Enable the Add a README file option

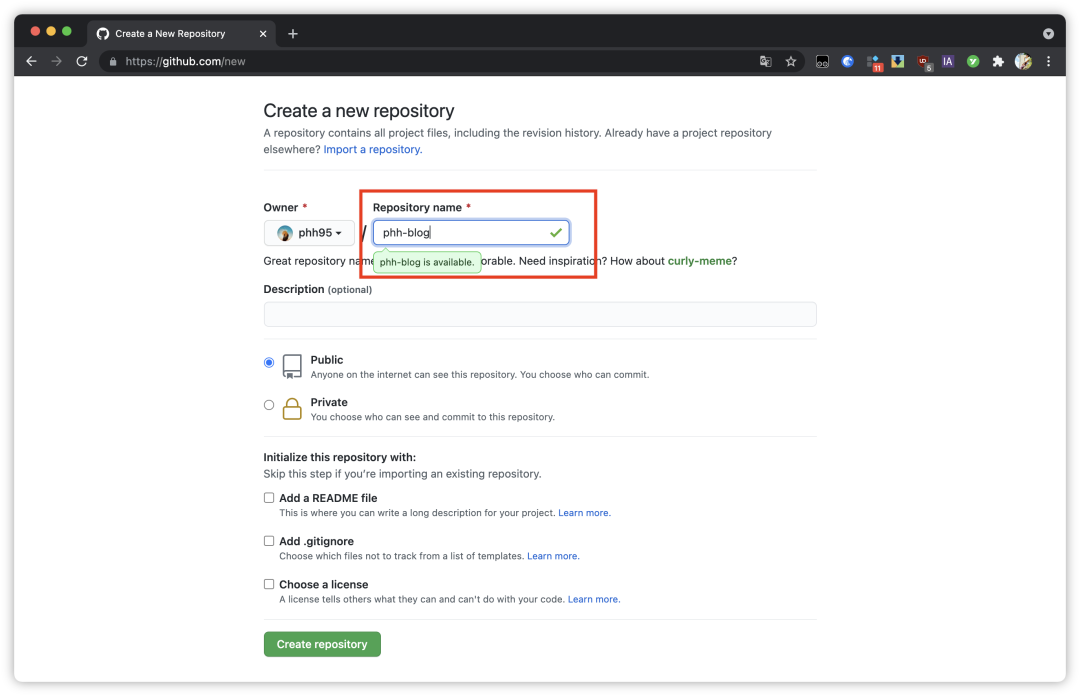point(269,497)
